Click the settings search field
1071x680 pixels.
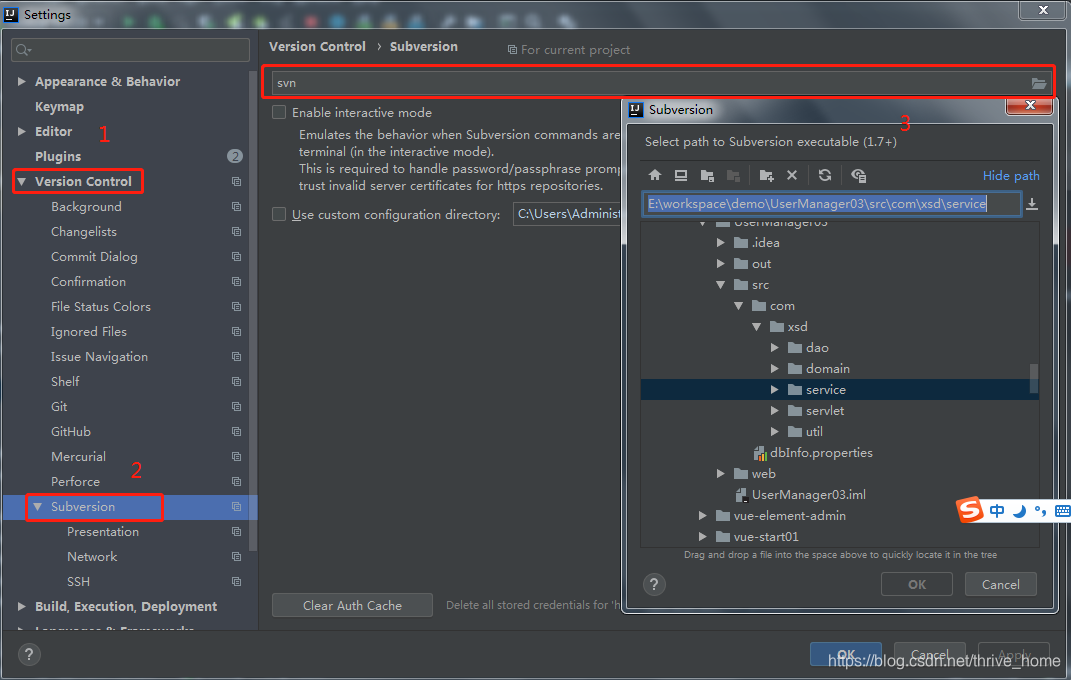130,50
